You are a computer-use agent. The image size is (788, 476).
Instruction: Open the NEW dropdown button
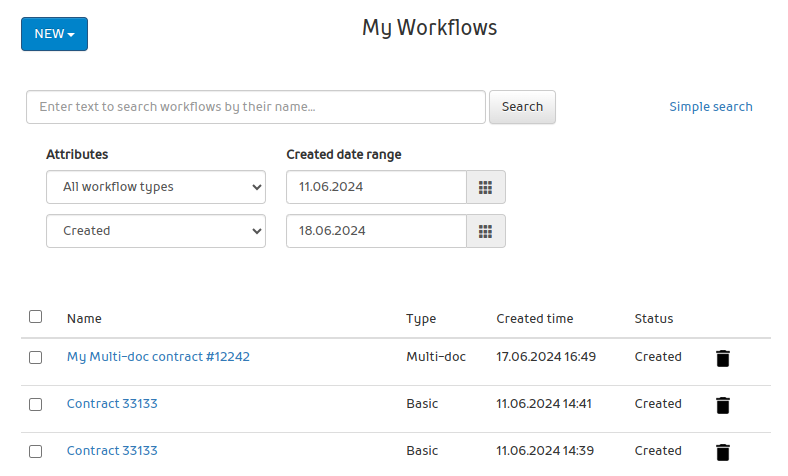pos(54,34)
